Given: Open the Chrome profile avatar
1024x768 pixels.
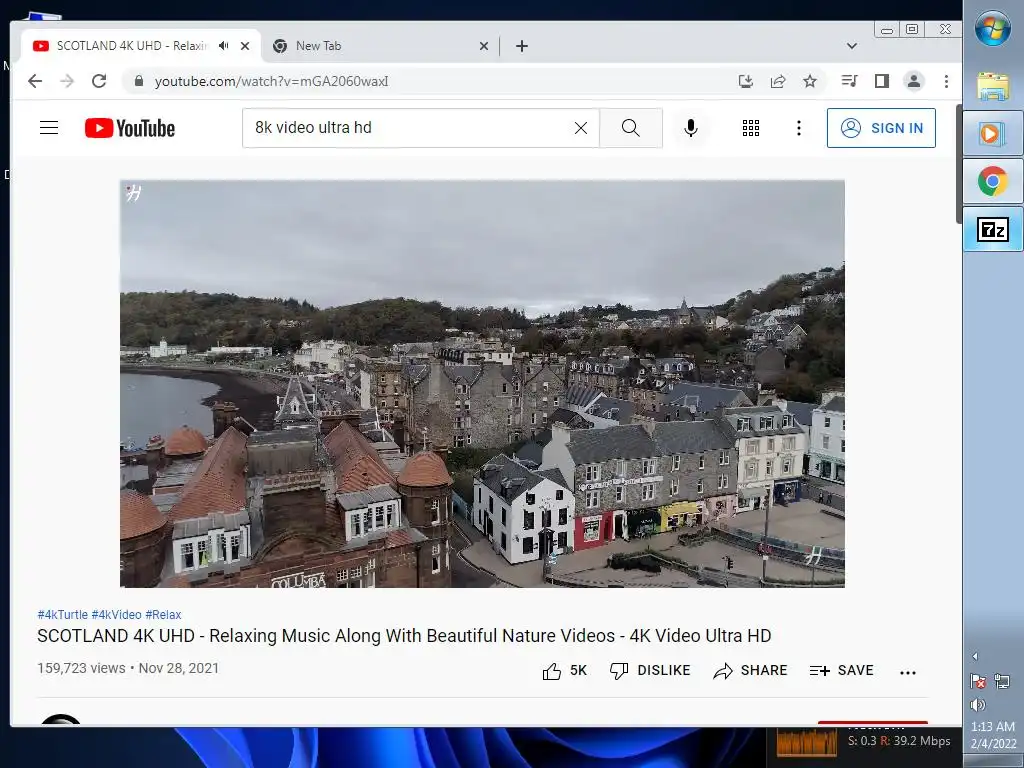Looking at the screenshot, I should pyautogui.click(x=914, y=81).
